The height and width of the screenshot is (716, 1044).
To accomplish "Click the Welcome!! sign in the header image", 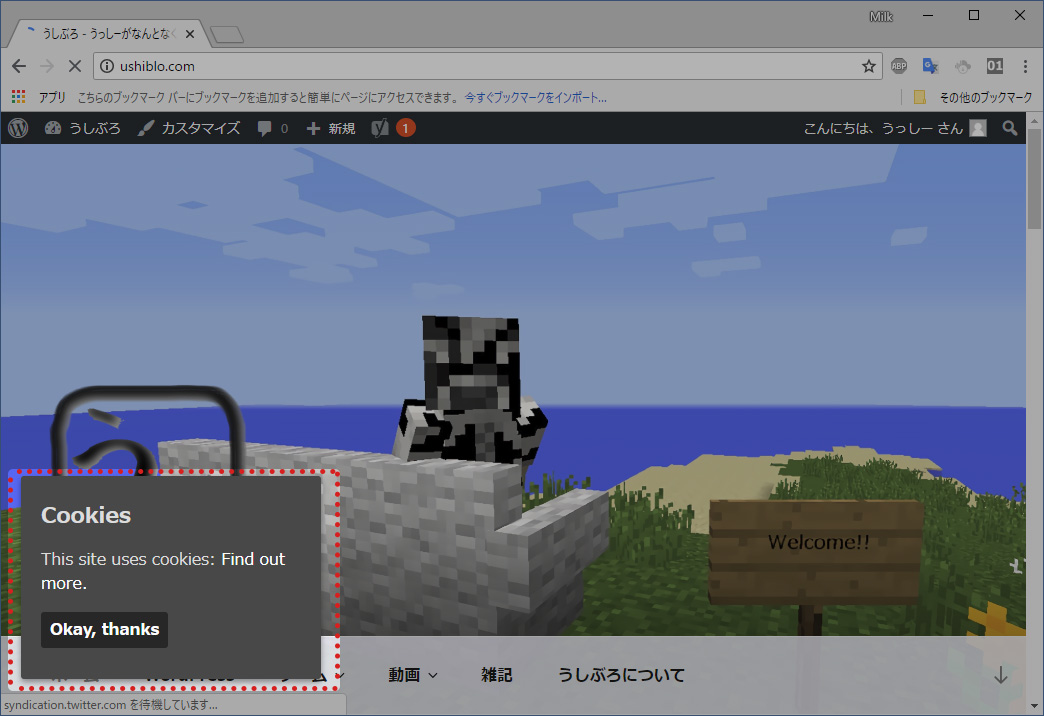I will (x=816, y=551).
